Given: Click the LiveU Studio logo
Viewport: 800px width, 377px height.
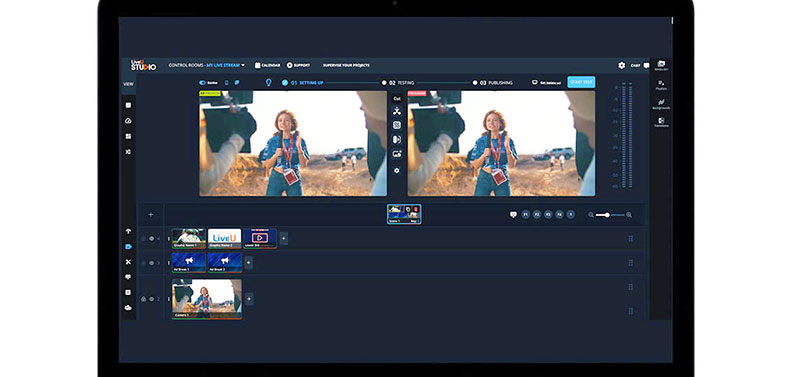Looking at the screenshot, I should coord(143,65).
